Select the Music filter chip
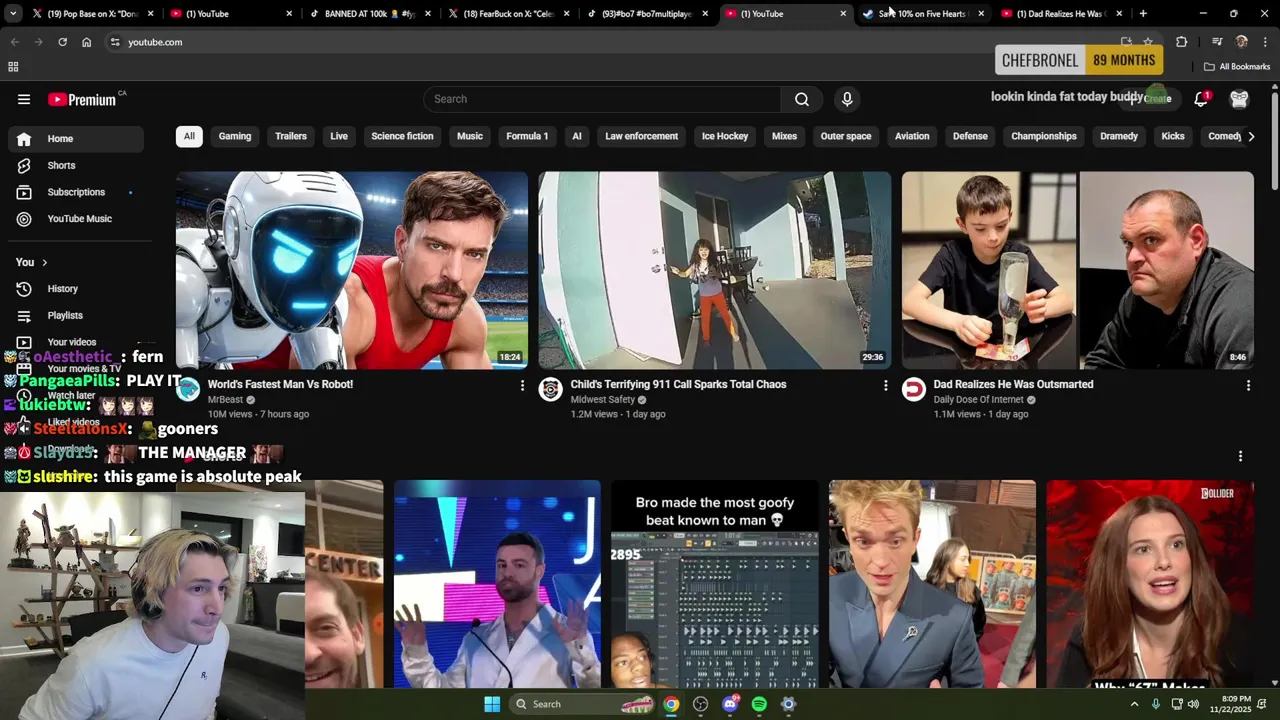This screenshot has height=720, width=1280. 470,136
